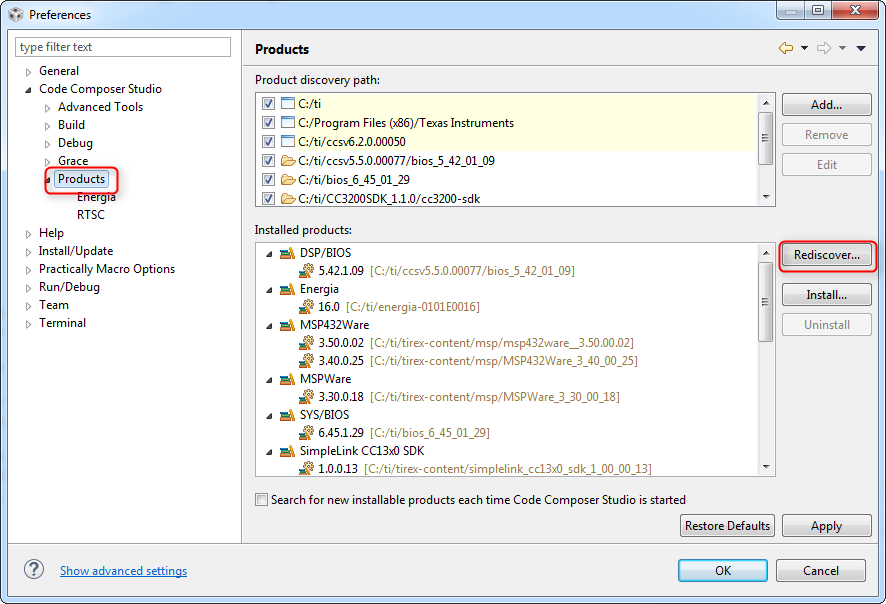Open the Show advanced settings link
Screen dimensions: 886x604
tap(124, 571)
